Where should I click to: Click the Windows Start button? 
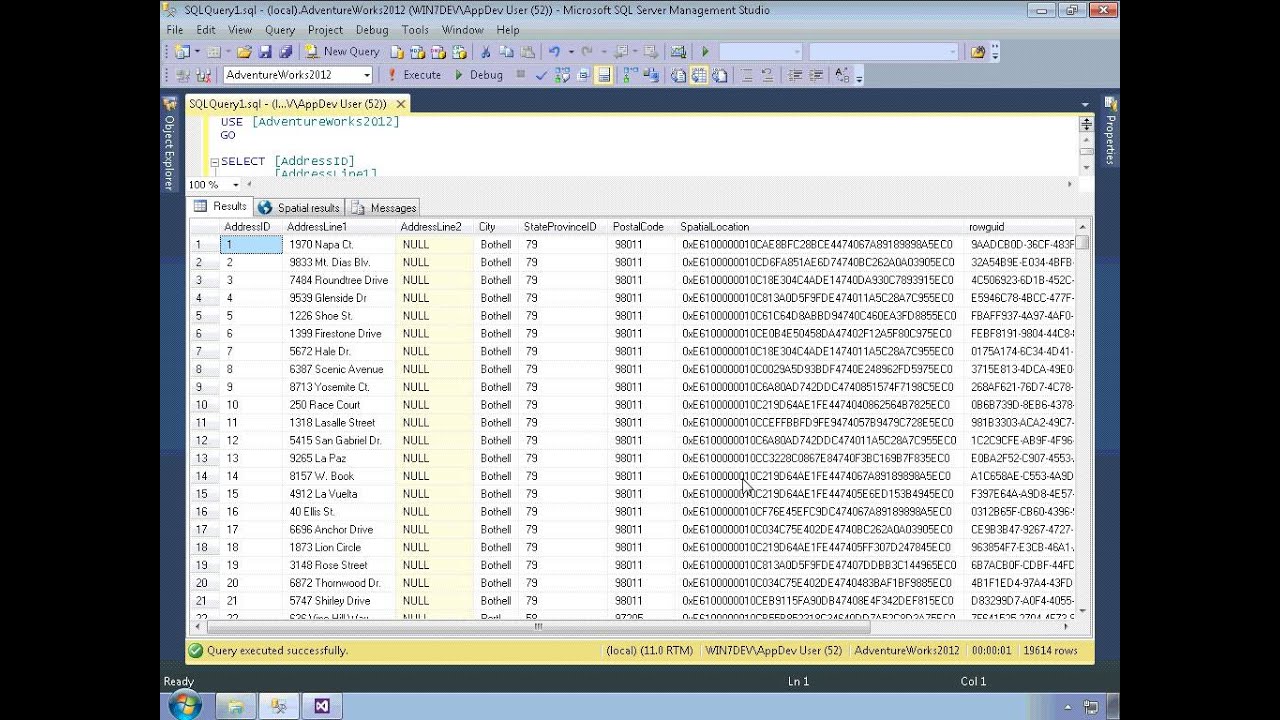(185, 705)
